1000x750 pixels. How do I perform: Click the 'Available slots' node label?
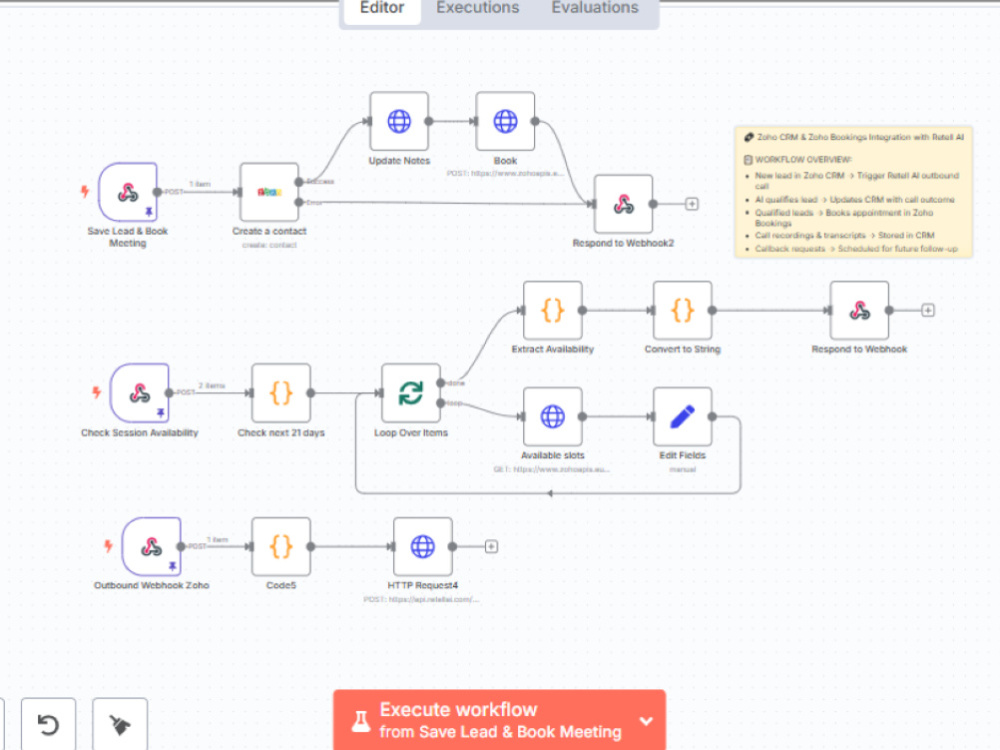tap(552, 455)
